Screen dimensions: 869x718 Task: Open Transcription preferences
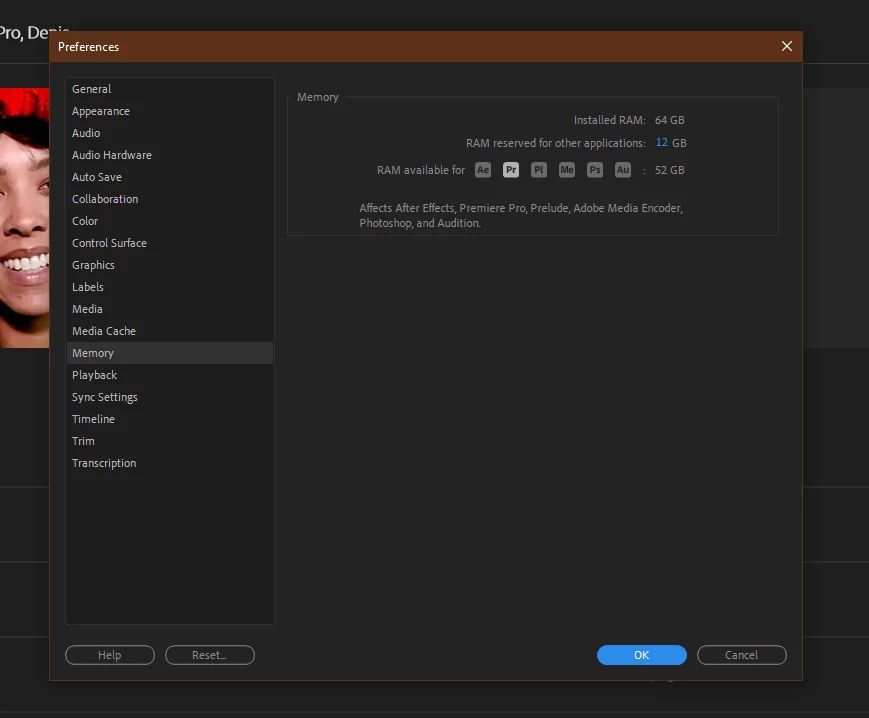click(x=170, y=463)
